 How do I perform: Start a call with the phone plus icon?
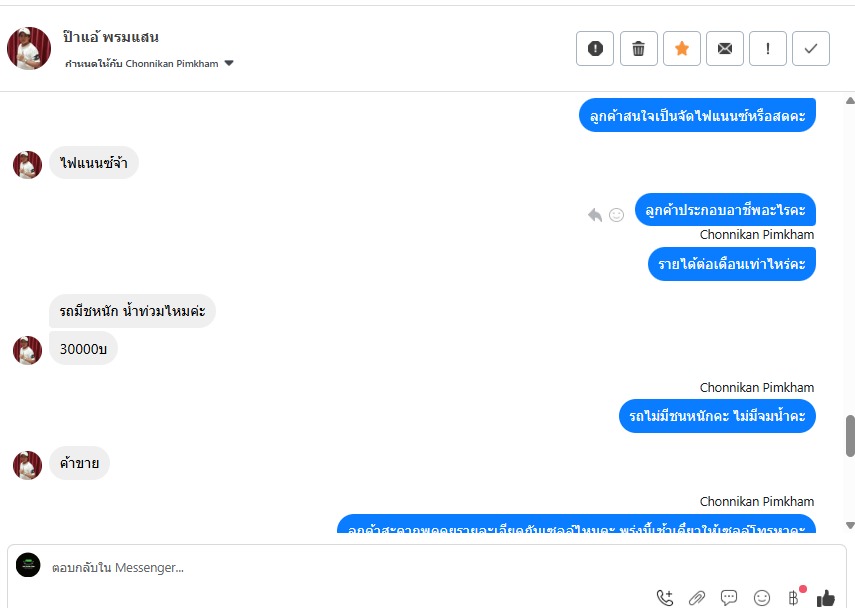(665, 598)
